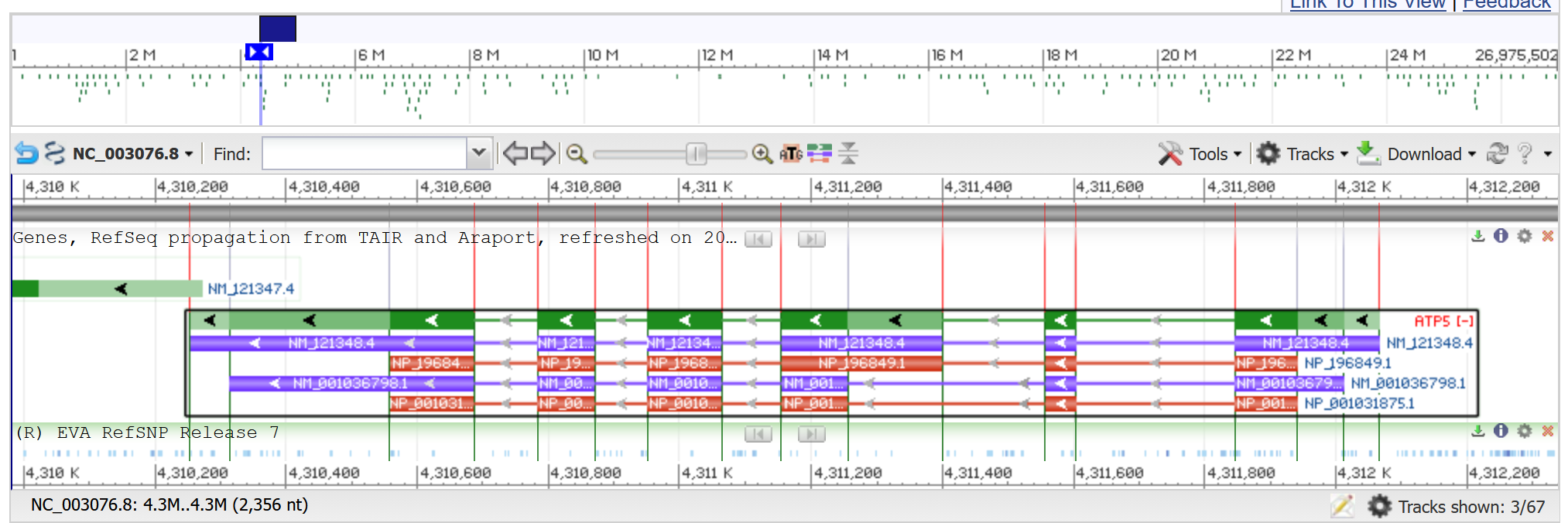
Task: Expand the Find box dropdown arrow
Action: point(479,153)
